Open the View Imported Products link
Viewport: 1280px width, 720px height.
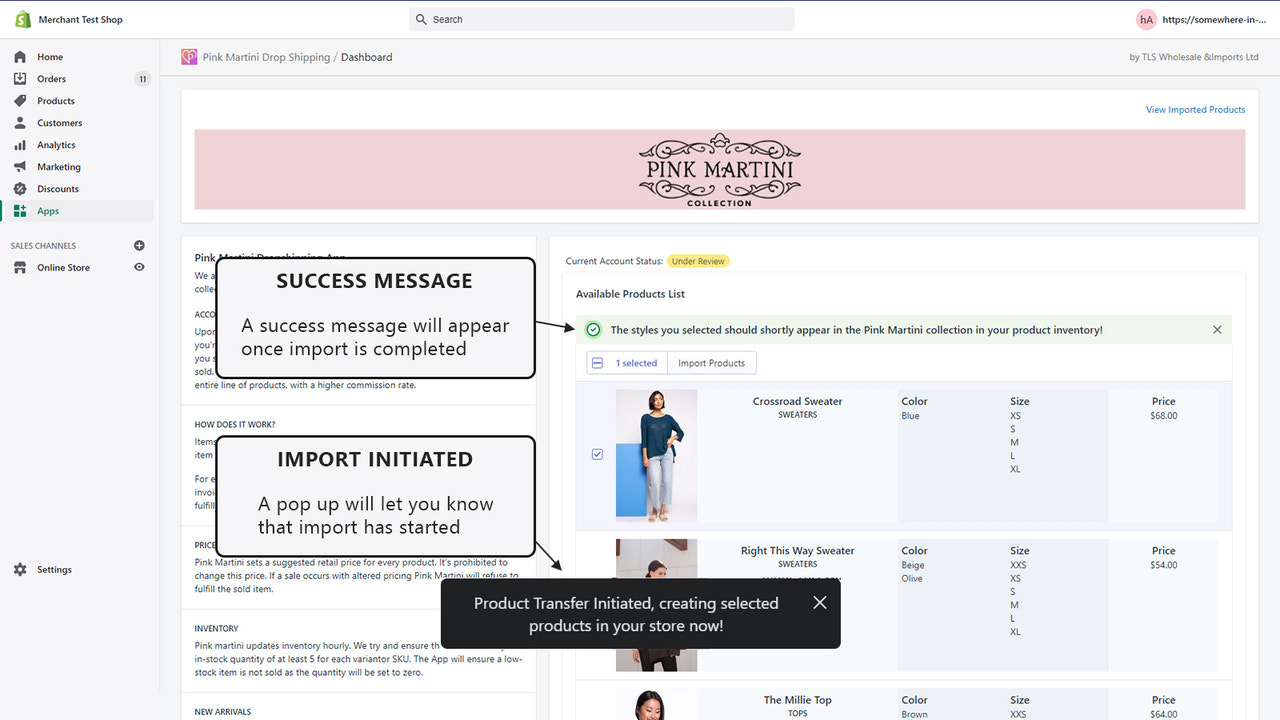tap(1195, 109)
